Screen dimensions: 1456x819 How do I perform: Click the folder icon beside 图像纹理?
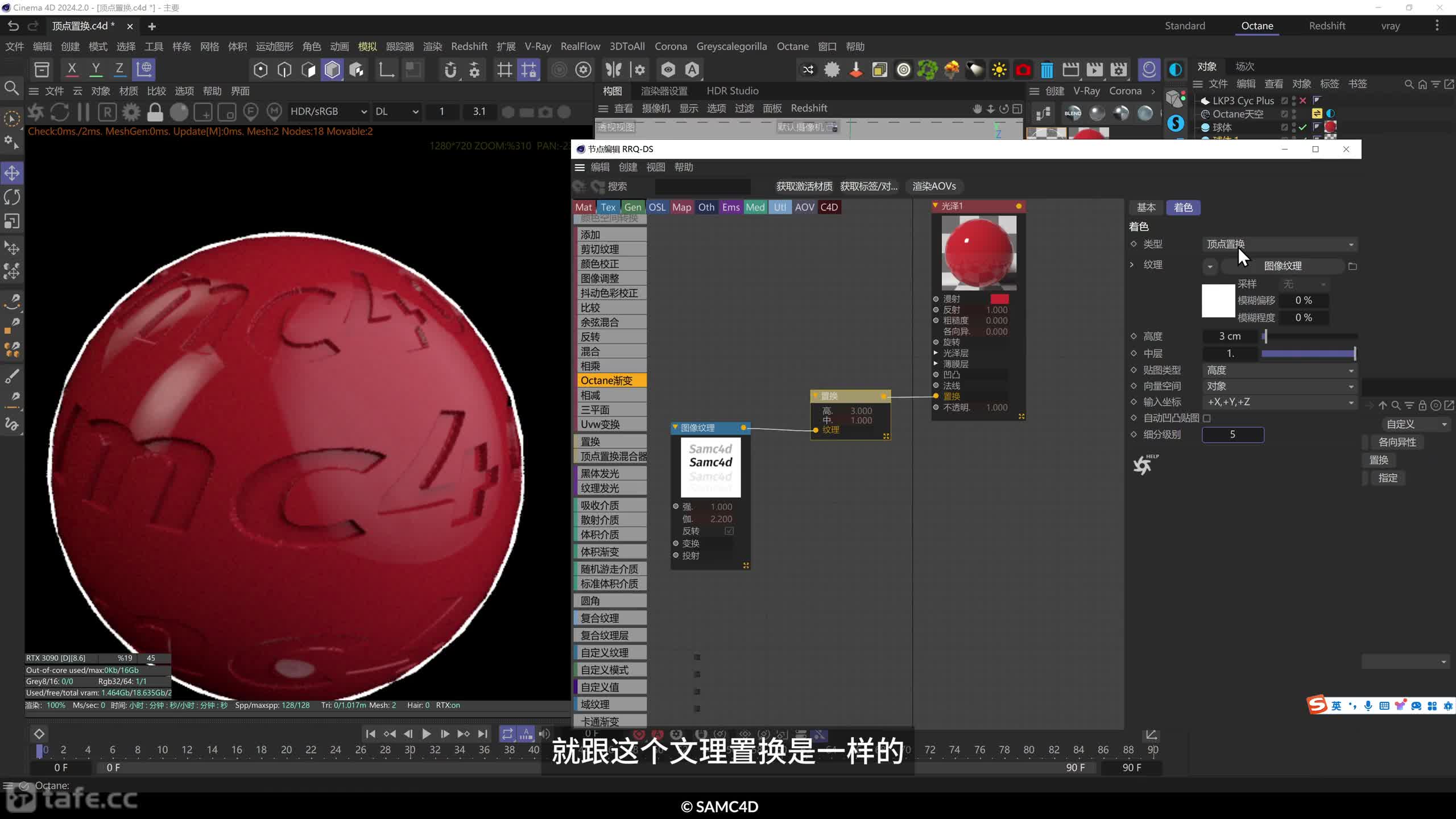pos(1353,266)
